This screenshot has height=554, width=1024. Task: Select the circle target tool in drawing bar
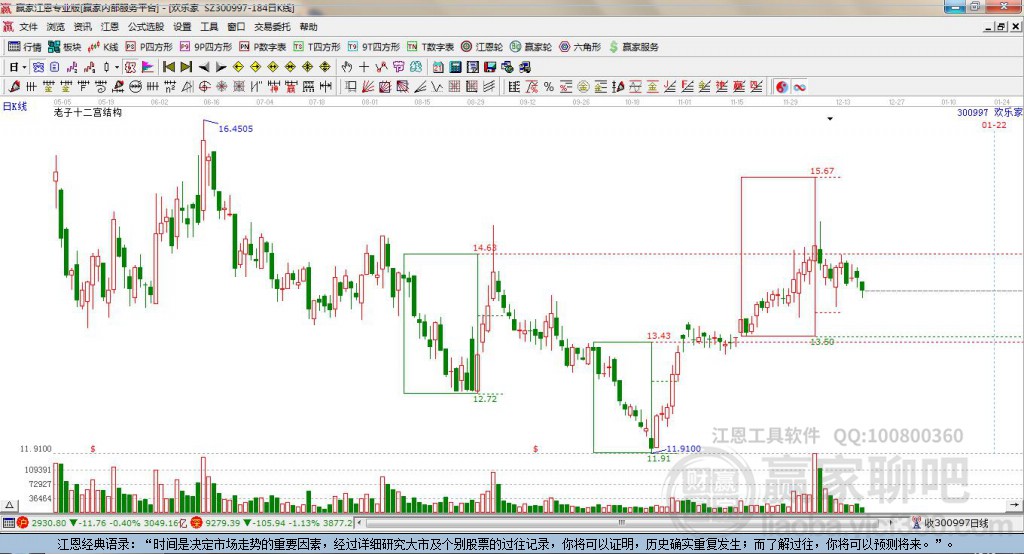(204, 87)
